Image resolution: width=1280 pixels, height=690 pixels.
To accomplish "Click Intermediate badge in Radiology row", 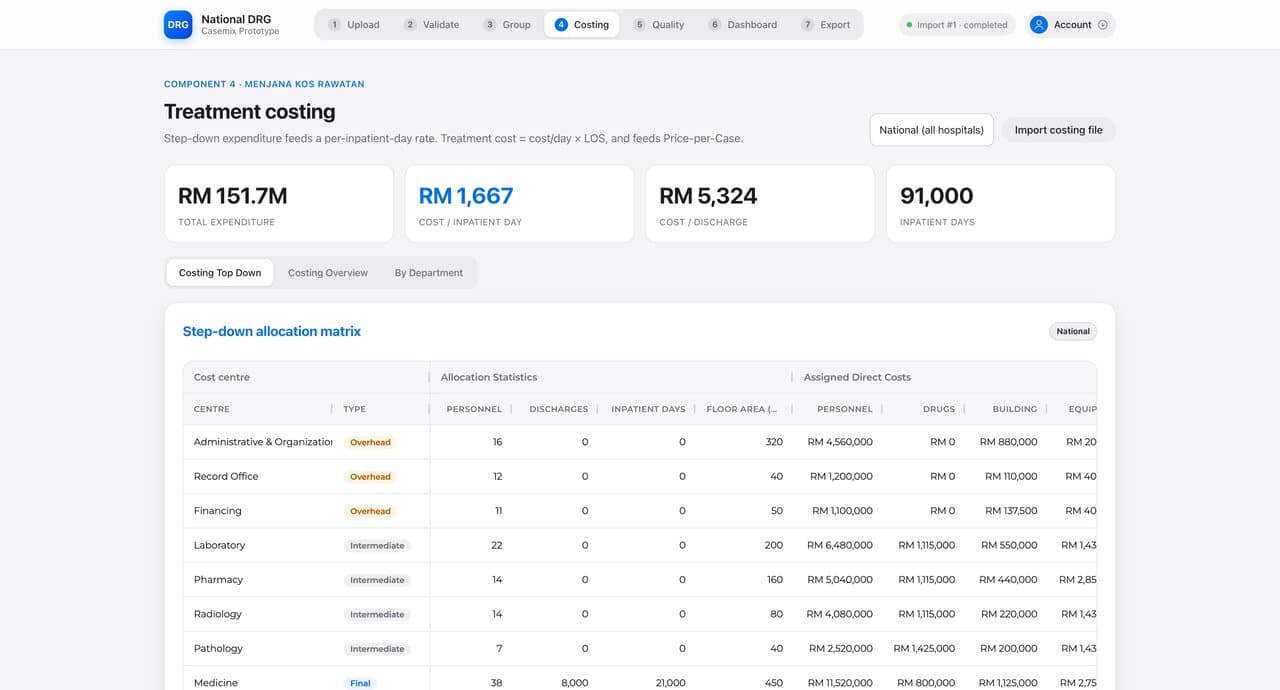I will (377, 615).
